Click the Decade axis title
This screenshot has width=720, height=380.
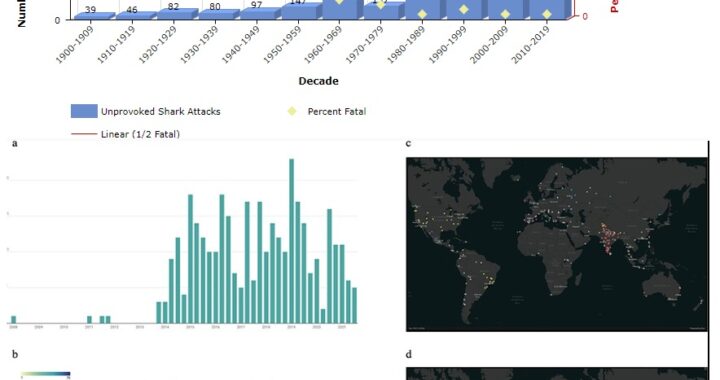click(318, 81)
